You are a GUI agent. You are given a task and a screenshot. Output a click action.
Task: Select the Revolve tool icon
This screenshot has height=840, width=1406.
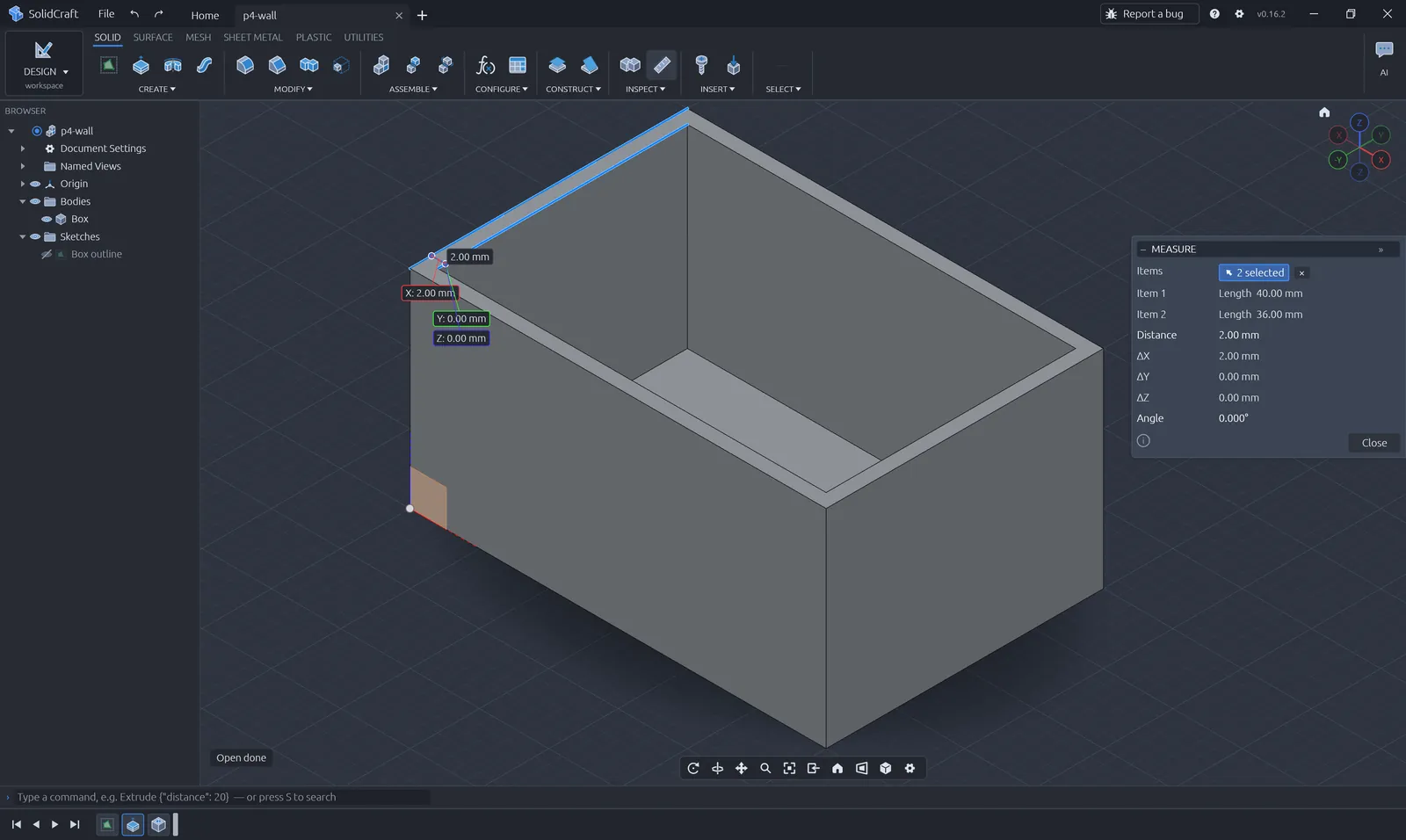(x=172, y=65)
